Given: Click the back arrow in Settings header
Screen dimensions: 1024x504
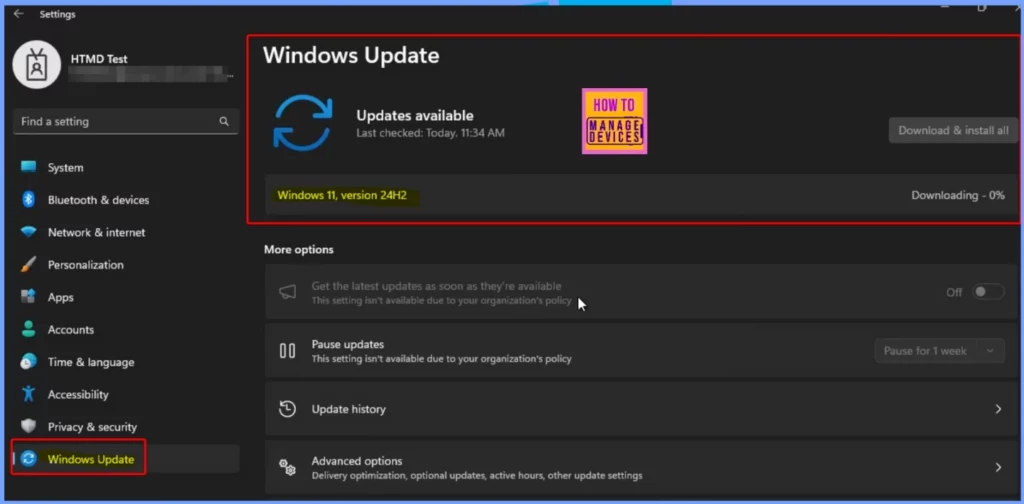Looking at the screenshot, I should (18, 14).
